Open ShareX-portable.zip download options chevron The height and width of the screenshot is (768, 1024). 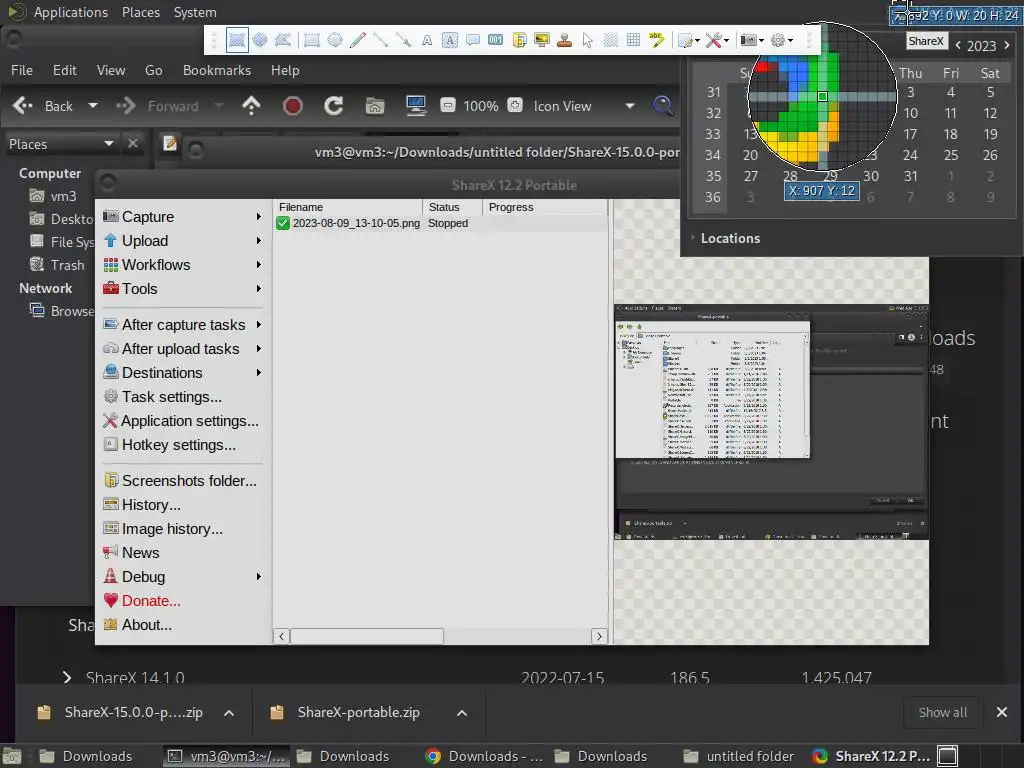(x=462, y=713)
